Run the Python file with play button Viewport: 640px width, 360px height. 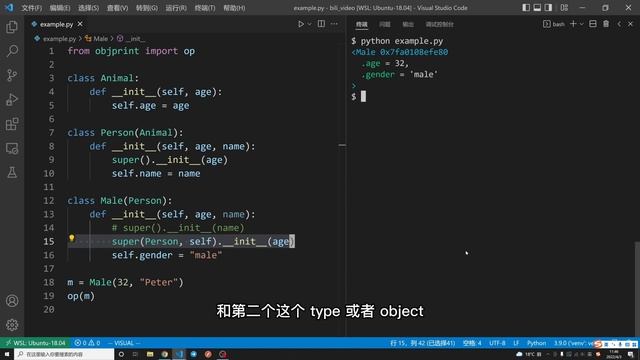(x=301, y=24)
